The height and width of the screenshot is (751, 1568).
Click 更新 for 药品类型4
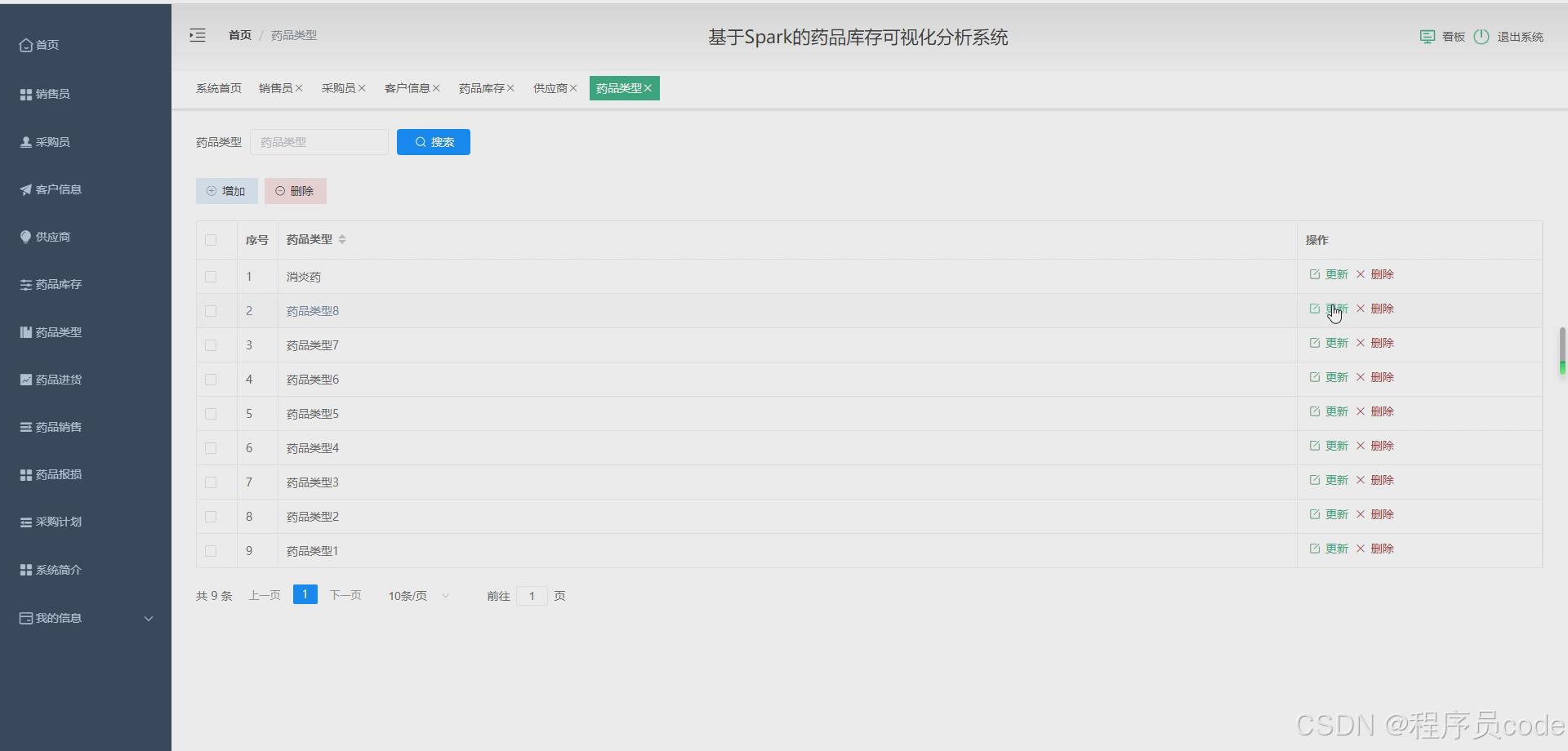coord(1336,446)
